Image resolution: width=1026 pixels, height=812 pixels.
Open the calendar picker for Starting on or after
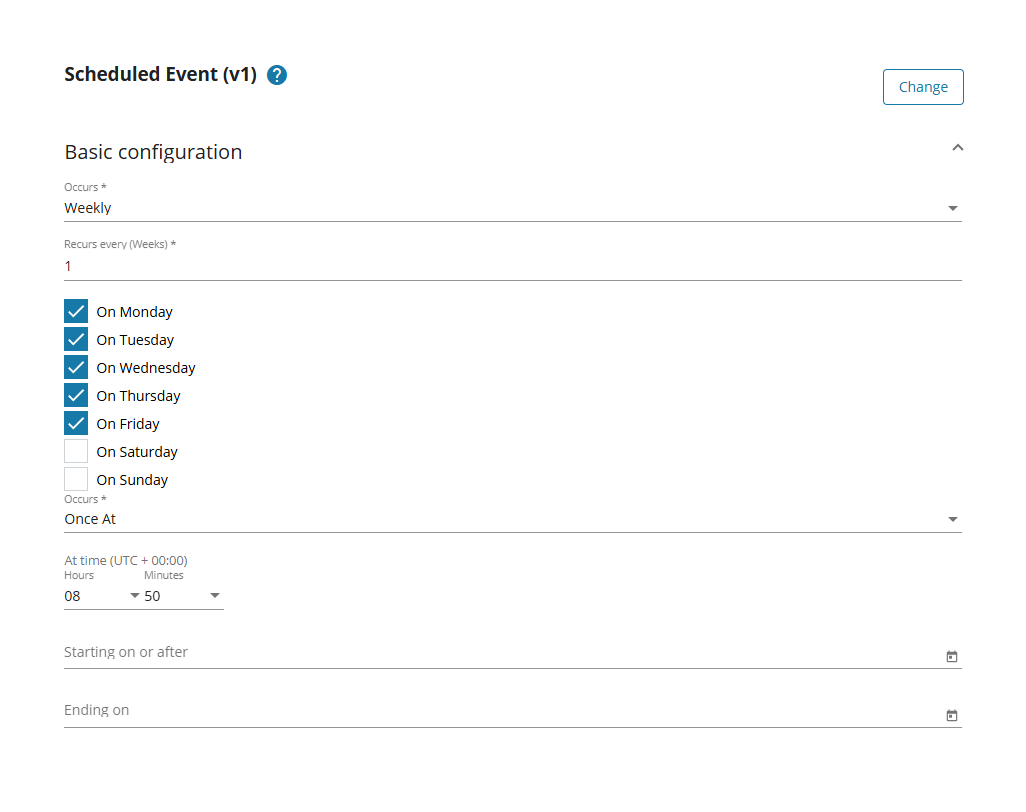pyautogui.click(x=952, y=656)
